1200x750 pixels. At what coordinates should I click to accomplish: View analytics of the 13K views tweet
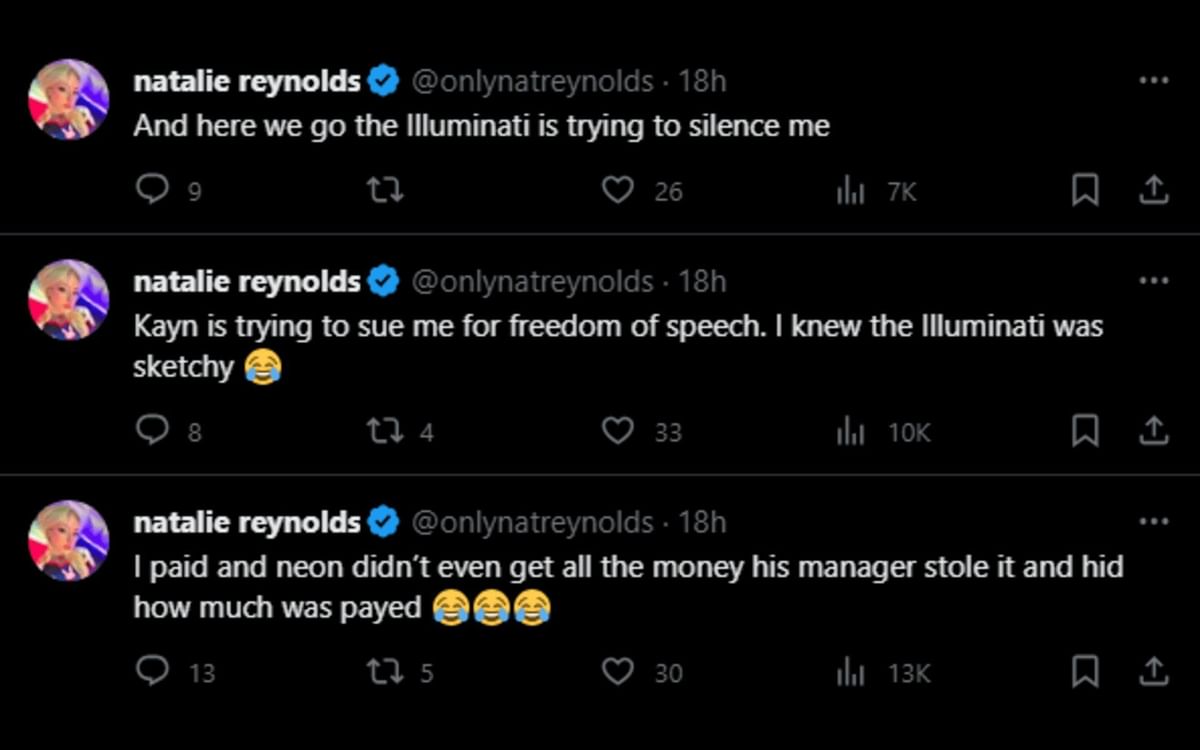pos(850,672)
